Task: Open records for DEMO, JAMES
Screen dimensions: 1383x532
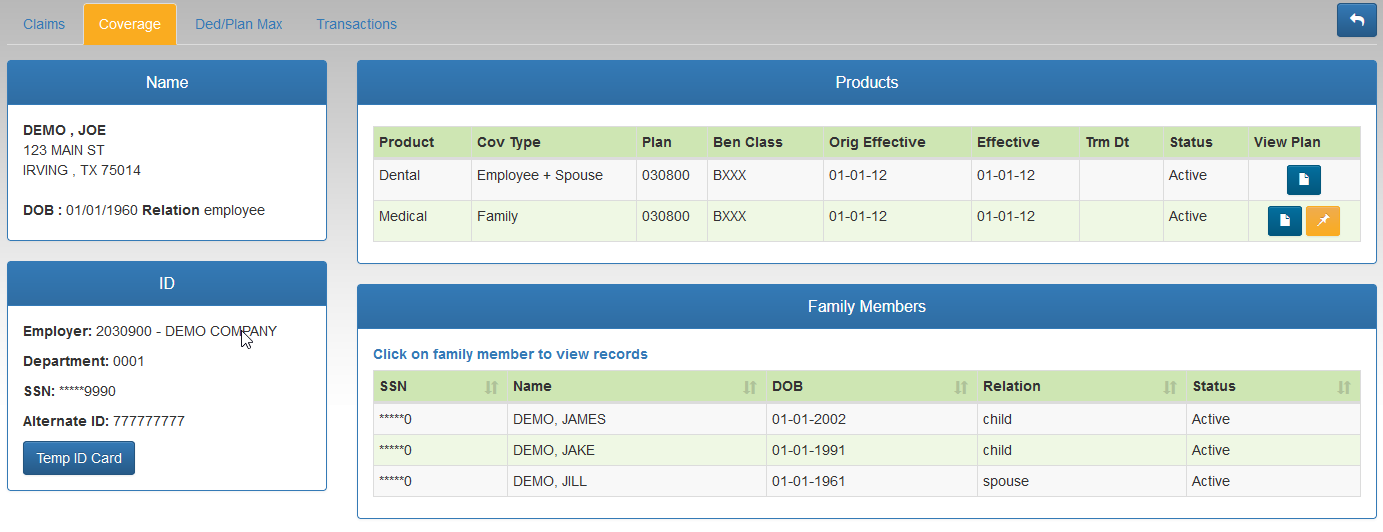Action: (867, 419)
